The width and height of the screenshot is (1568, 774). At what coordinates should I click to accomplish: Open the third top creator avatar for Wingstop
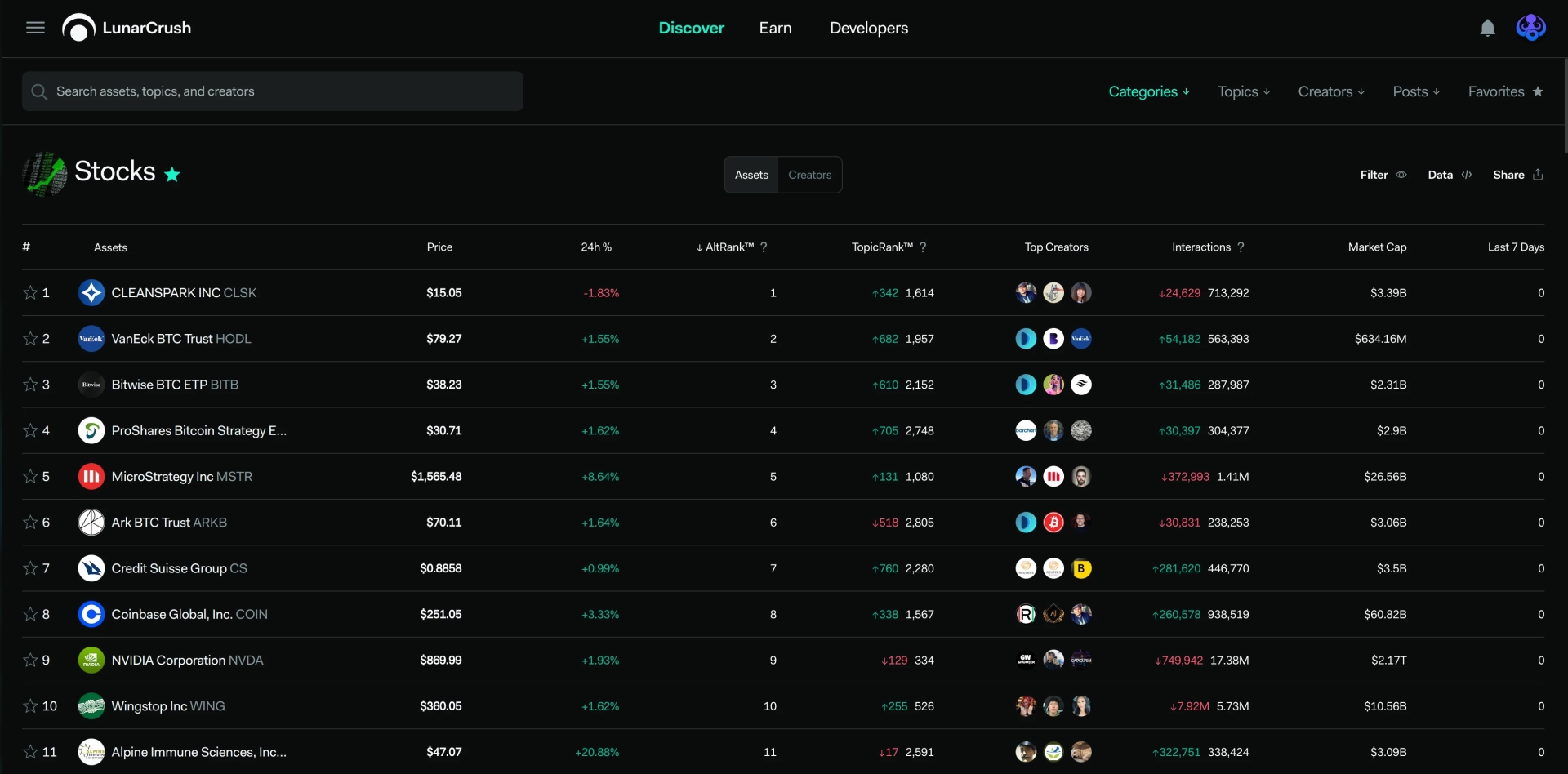[1081, 706]
